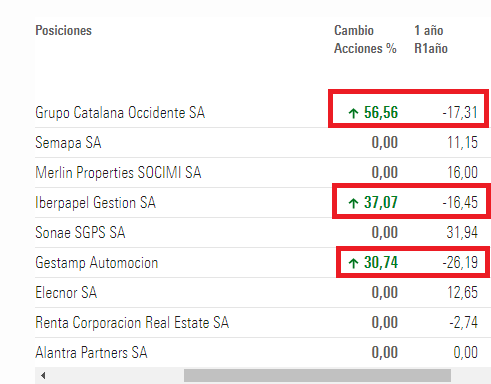This screenshot has width=491, height=384.
Task: Open Grupo Catalana Occidente SA position
Action: coord(120,113)
